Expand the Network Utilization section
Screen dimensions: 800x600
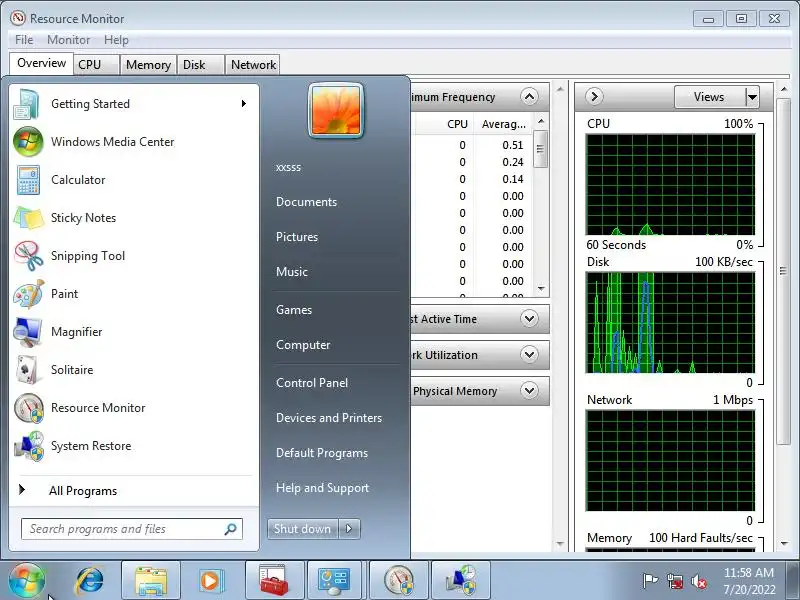click(x=529, y=355)
